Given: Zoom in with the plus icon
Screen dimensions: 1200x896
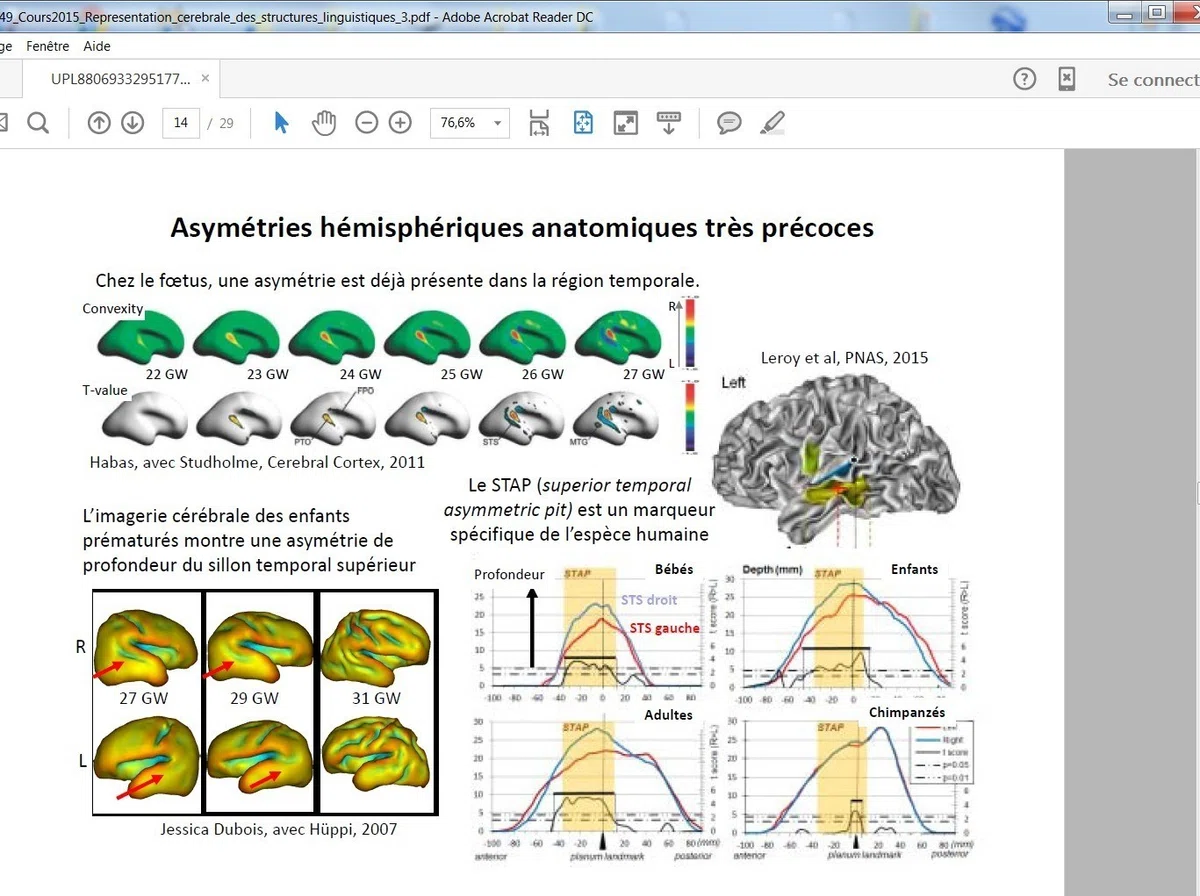Looking at the screenshot, I should (x=400, y=123).
